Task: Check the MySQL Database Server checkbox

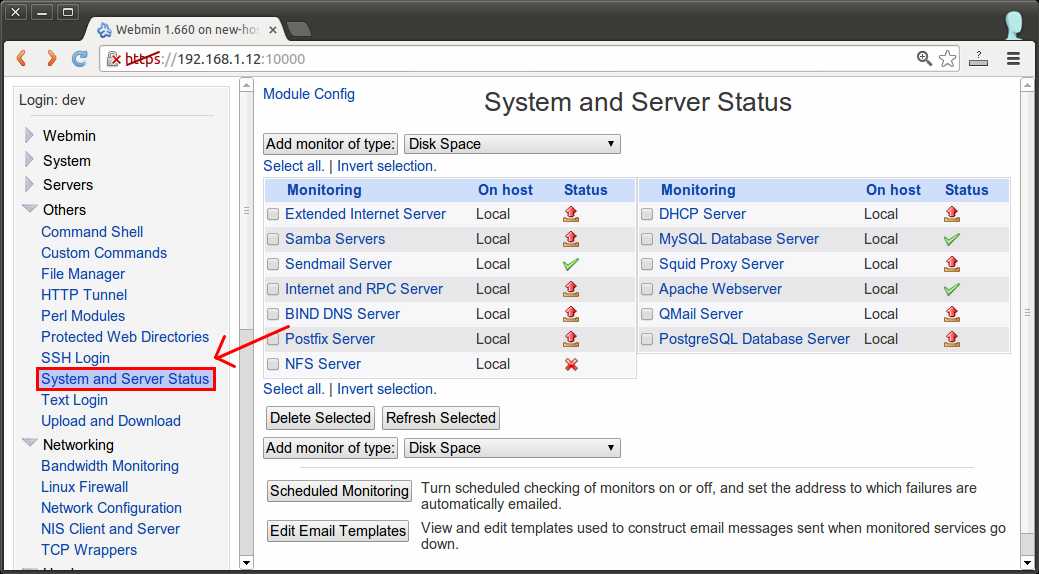Action: point(647,239)
